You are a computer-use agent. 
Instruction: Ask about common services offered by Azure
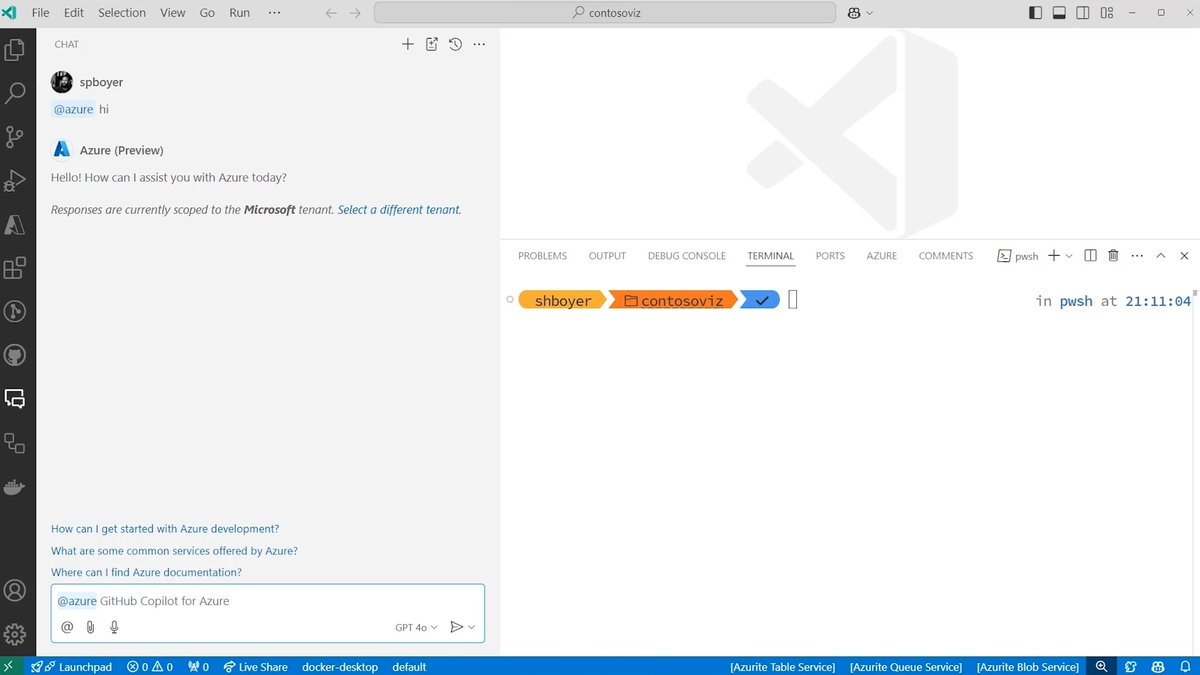(x=174, y=551)
